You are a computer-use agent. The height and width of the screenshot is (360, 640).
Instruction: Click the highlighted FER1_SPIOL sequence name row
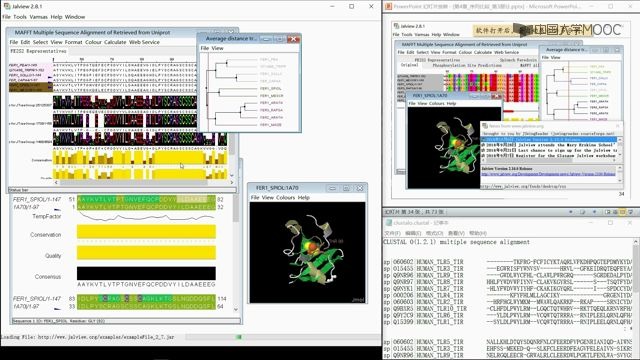pyautogui.click(x=31, y=86)
